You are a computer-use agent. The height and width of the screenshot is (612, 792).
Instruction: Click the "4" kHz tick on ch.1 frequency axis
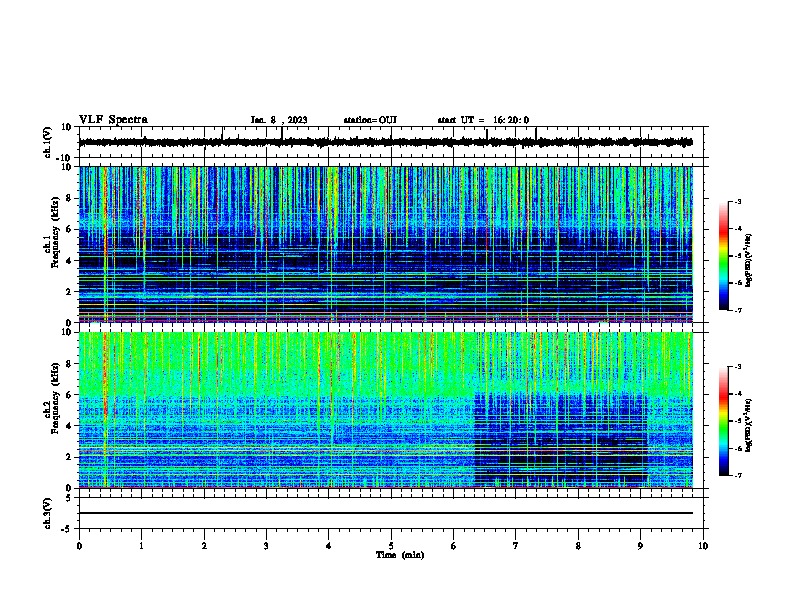(69, 261)
